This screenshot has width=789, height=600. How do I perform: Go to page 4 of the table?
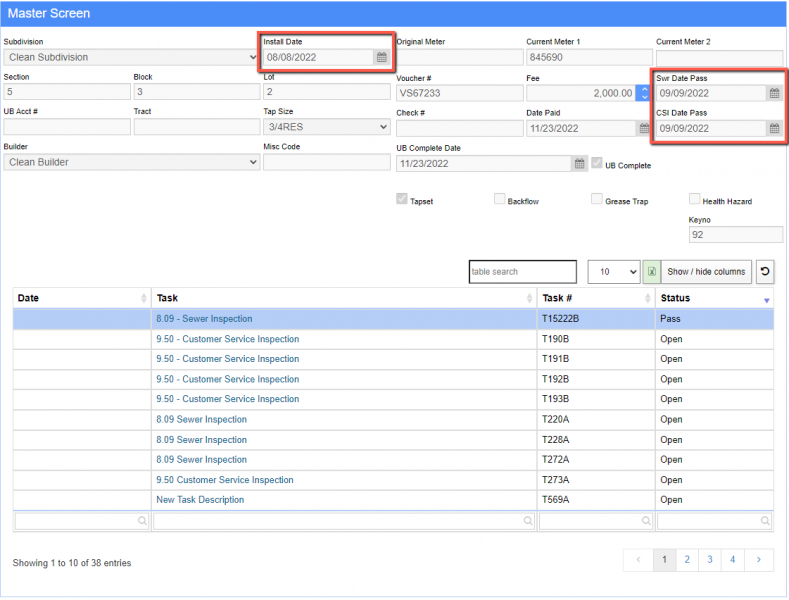732,560
